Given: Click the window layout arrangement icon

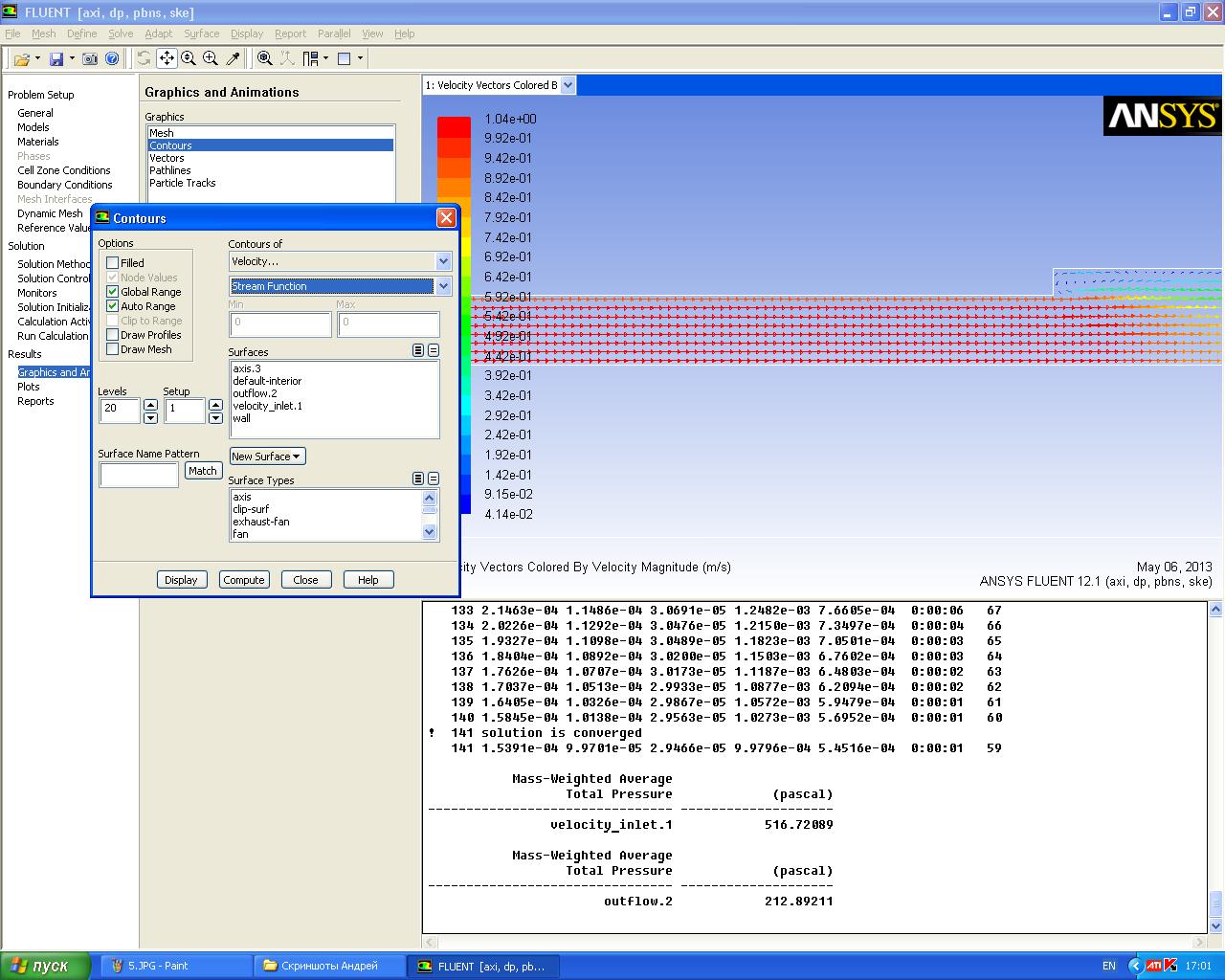Looking at the screenshot, I should click(x=311, y=58).
